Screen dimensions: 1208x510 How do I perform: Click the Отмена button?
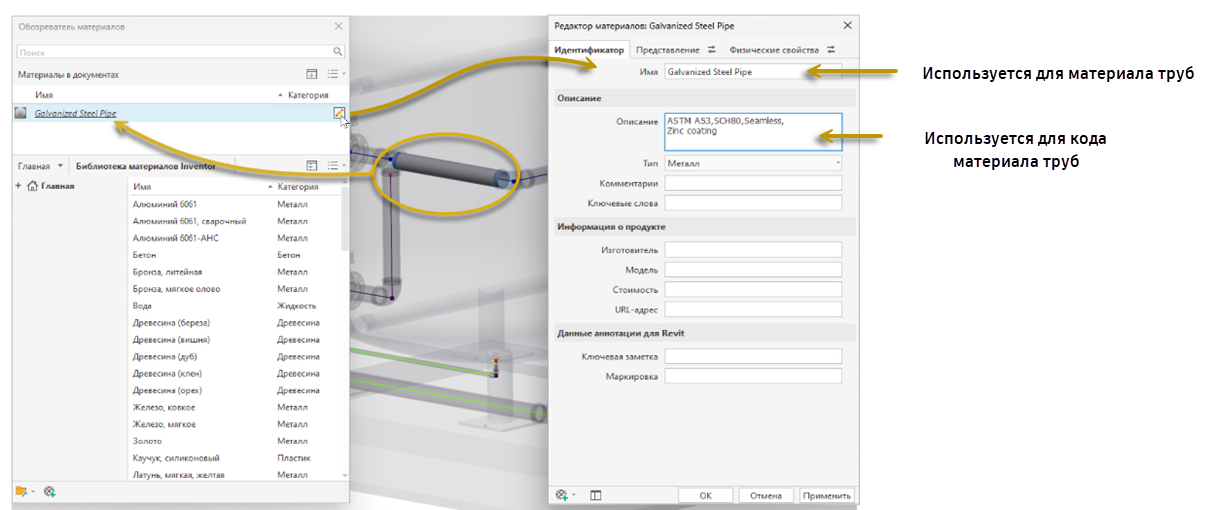point(765,495)
